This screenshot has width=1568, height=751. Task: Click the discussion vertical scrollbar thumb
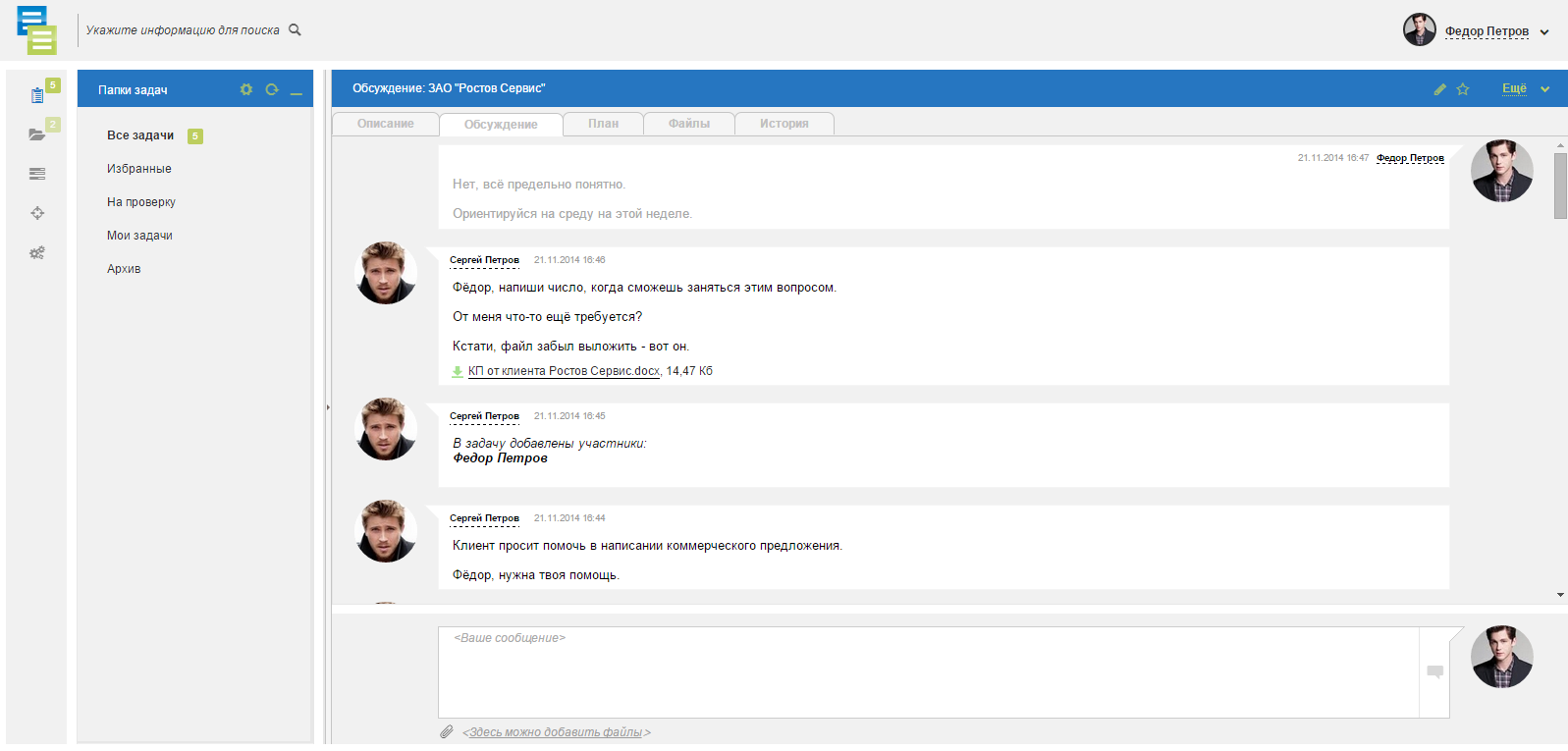click(x=1560, y=186)
